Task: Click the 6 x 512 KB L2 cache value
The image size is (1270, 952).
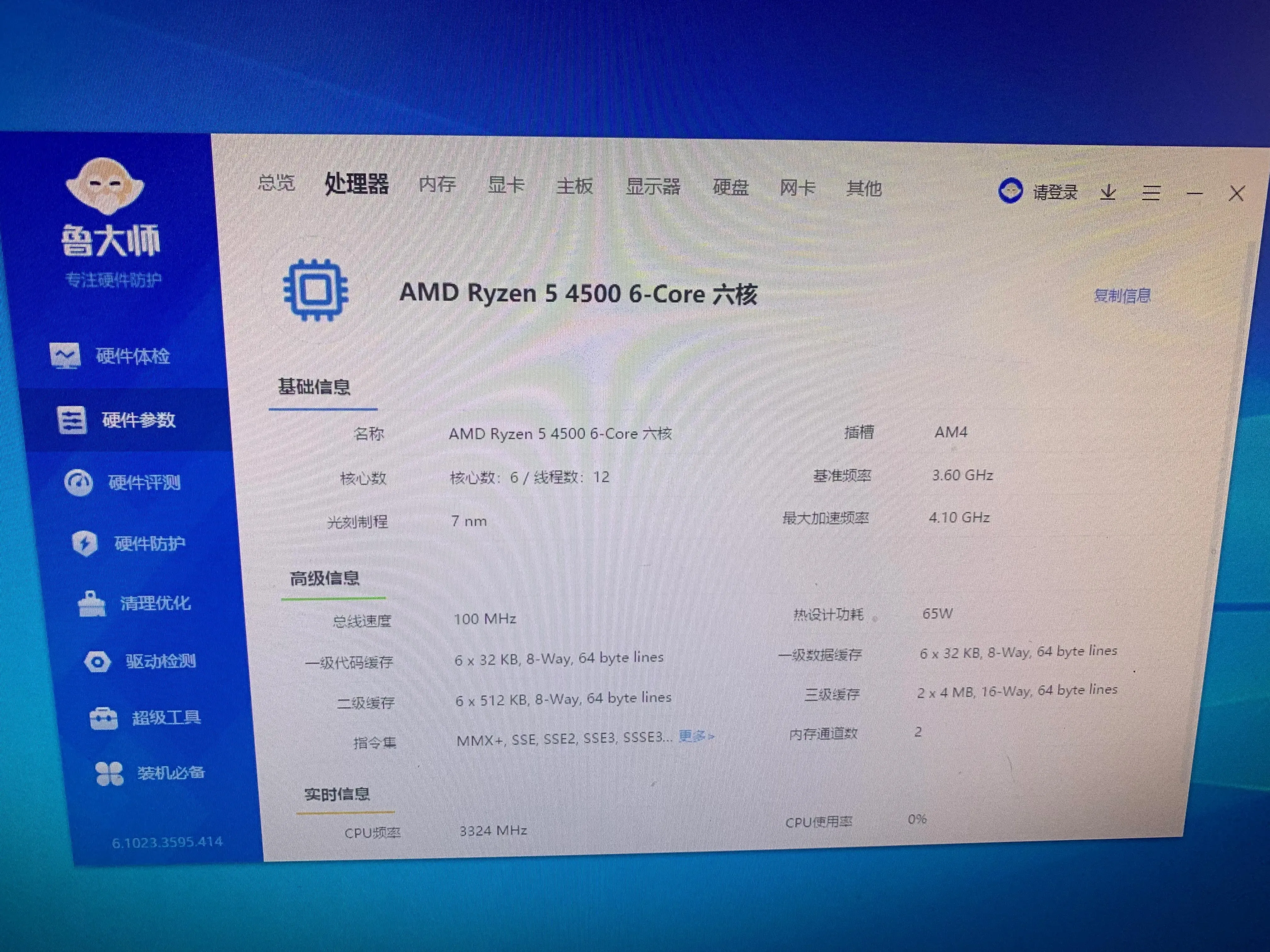Action: coord(563,699)
